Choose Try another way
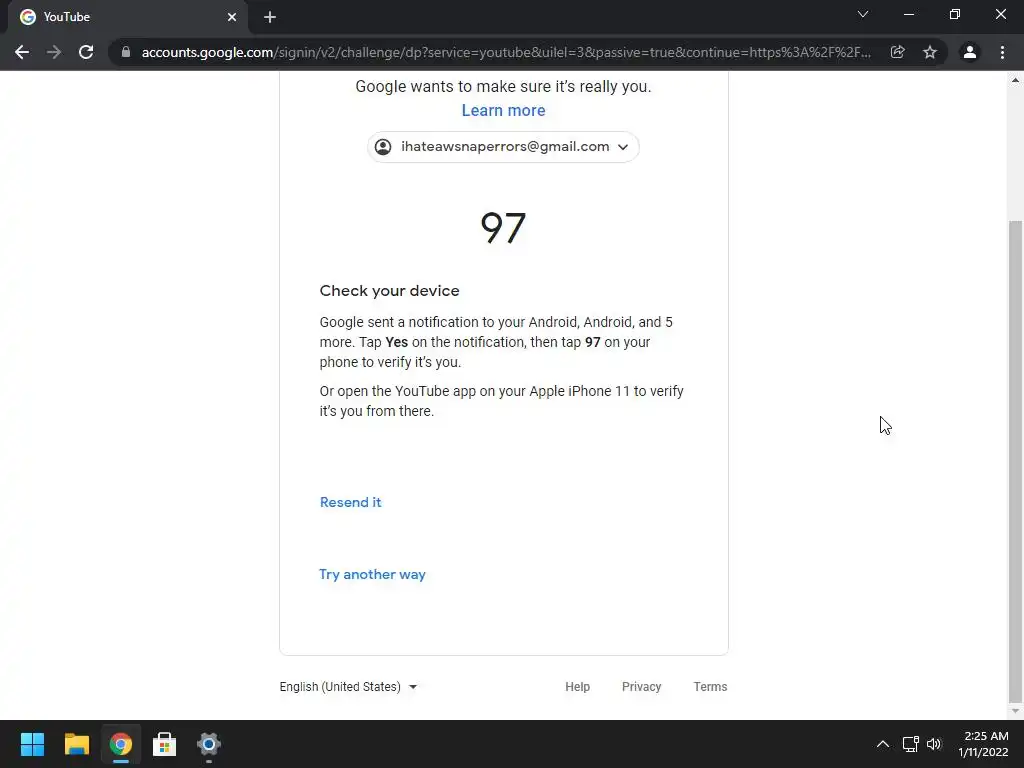 372,574
